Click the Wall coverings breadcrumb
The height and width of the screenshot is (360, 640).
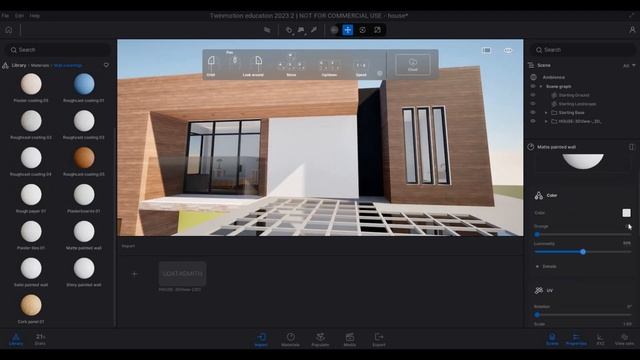[x=68, y=65]
